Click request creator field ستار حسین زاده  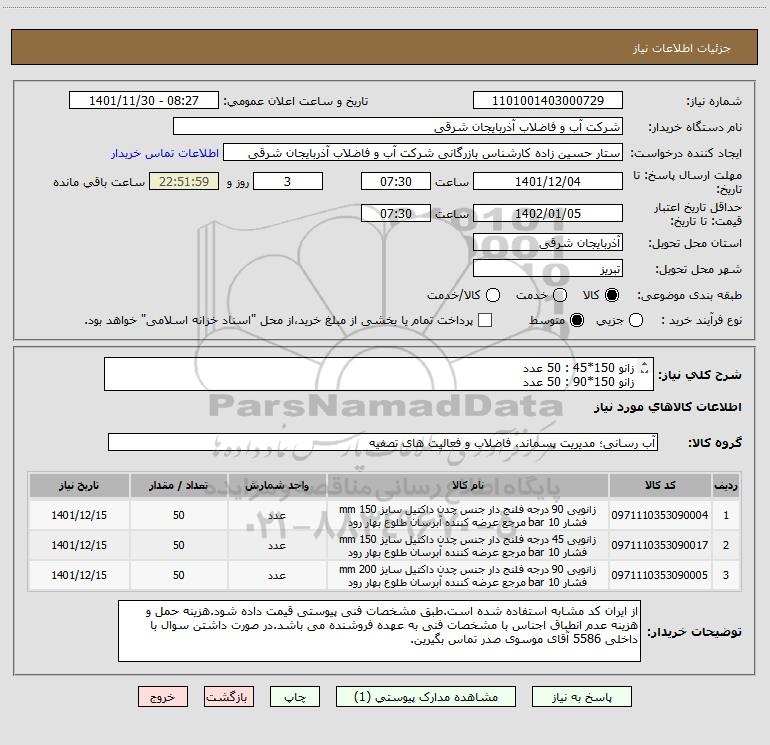[423, 153]
